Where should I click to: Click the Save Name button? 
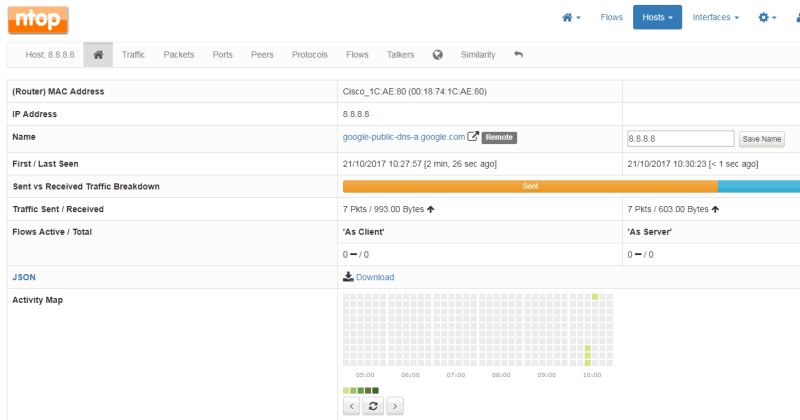tap(762, 139)
